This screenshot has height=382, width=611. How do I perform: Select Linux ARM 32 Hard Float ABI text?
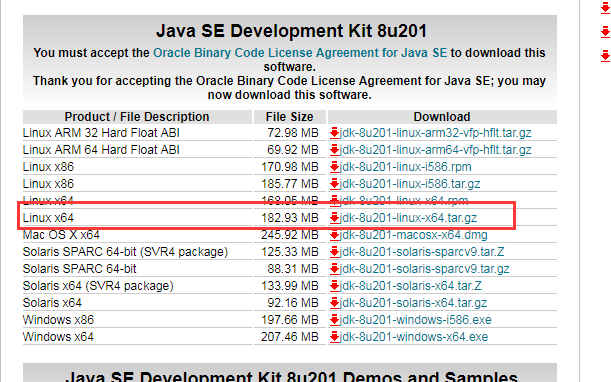click(101, 133)
